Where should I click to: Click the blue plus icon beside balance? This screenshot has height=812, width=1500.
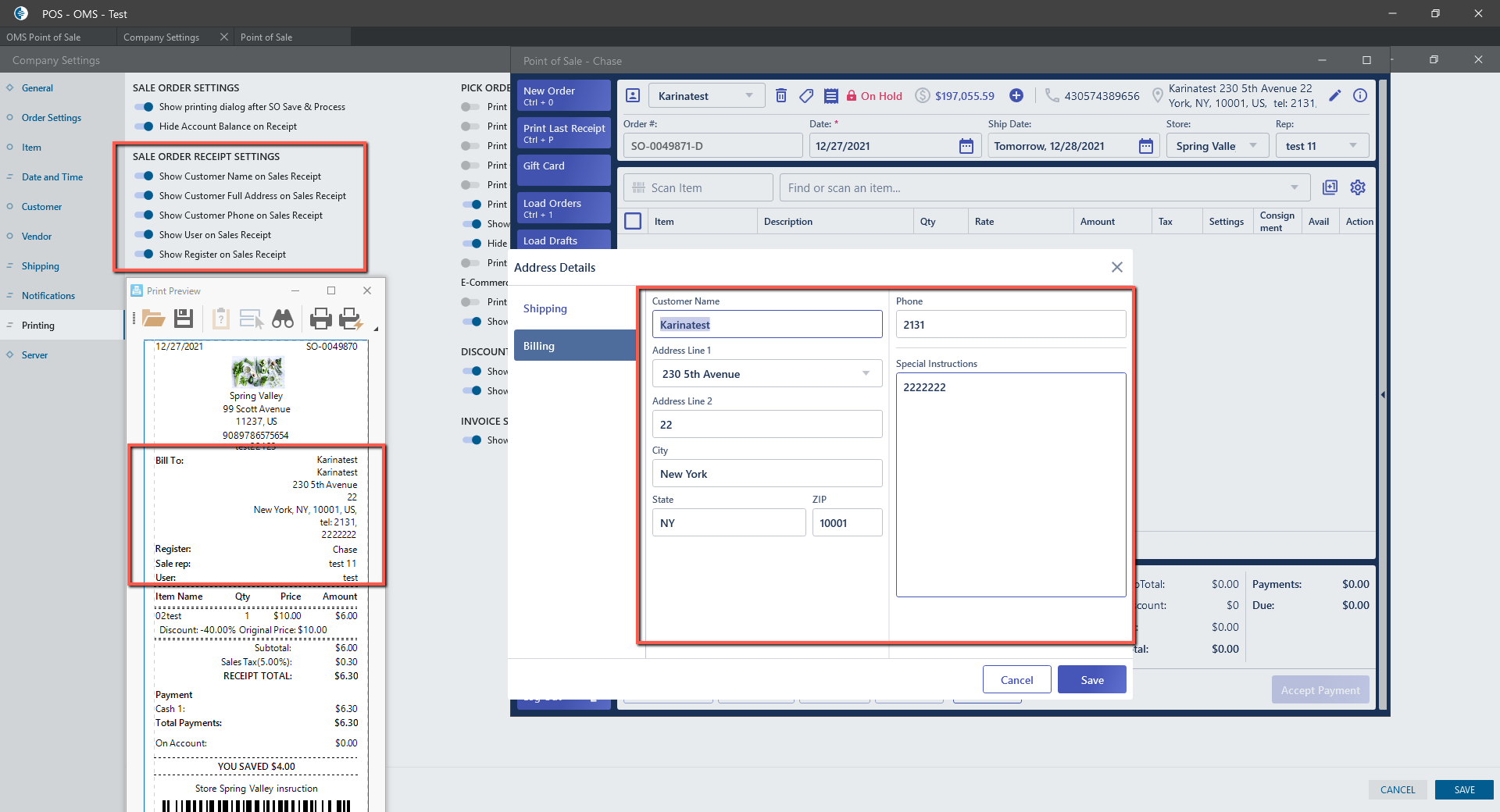(1016, 95)
